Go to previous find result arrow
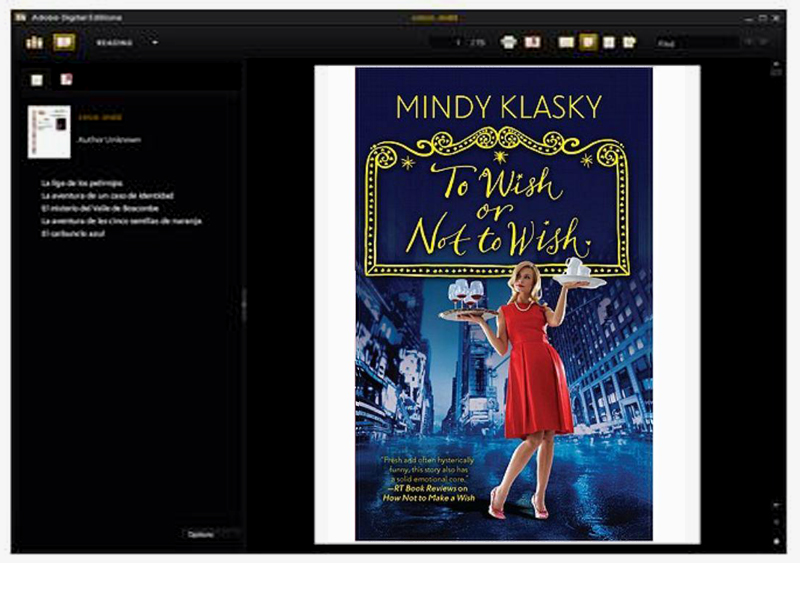800x600 pixels. [749, 42]
